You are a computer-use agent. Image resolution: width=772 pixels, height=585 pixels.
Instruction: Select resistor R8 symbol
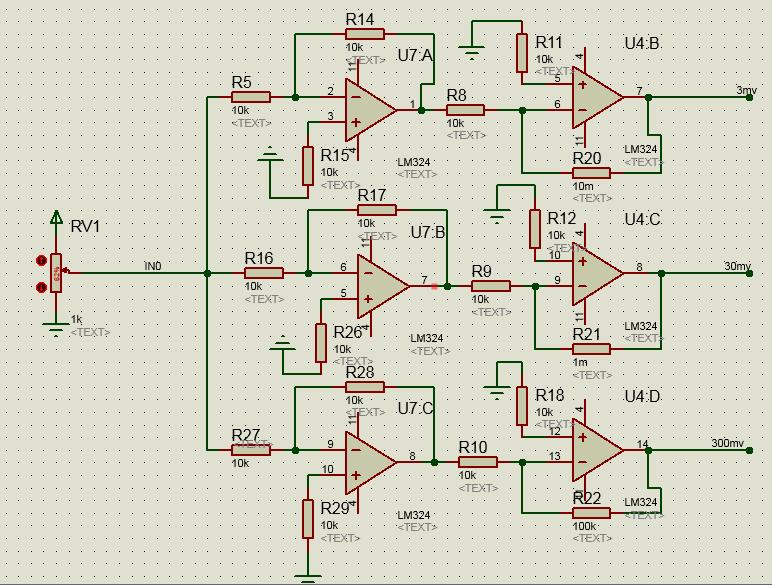(x=465, y=110)
